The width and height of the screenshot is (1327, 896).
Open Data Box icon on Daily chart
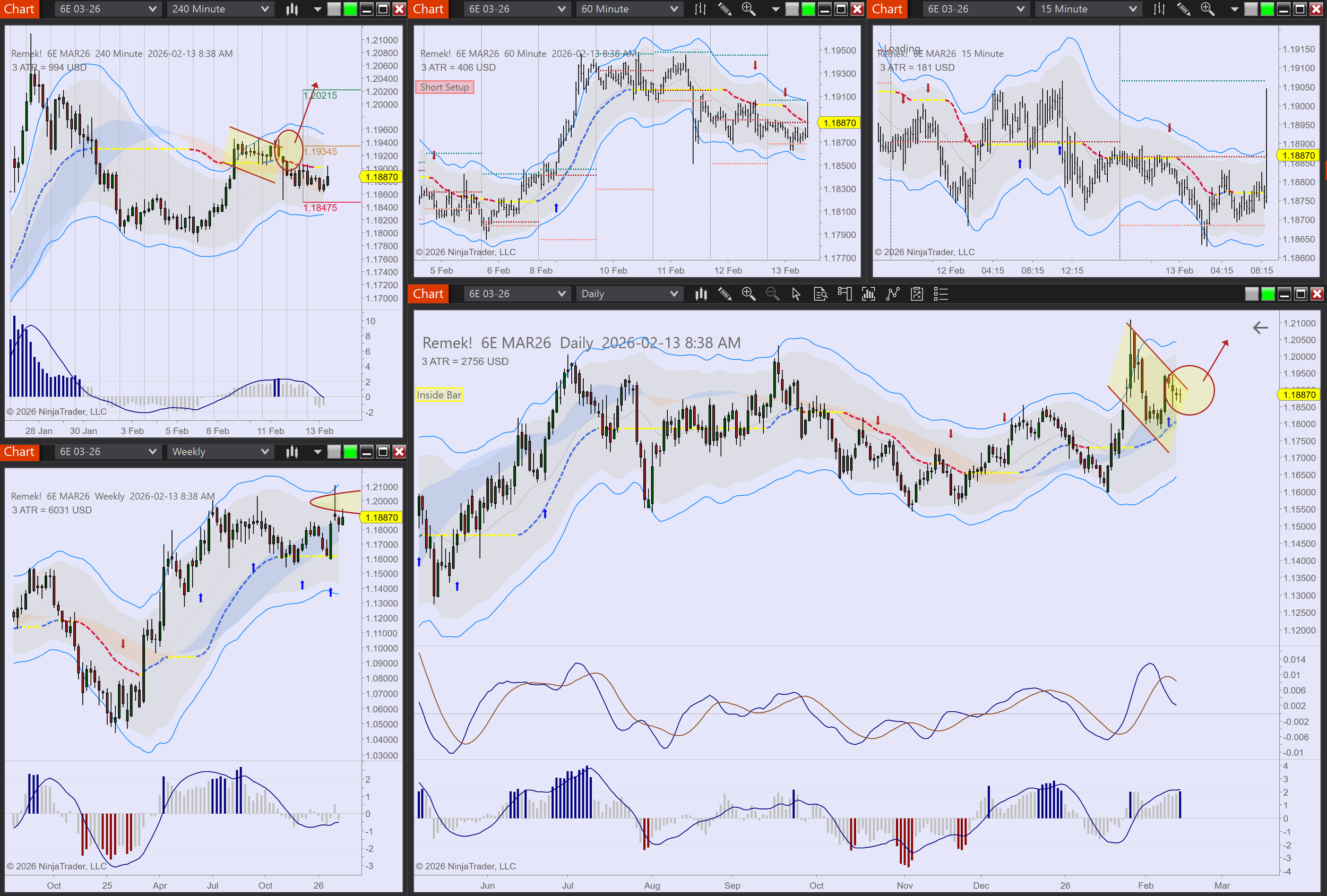[x=820, y=294]
